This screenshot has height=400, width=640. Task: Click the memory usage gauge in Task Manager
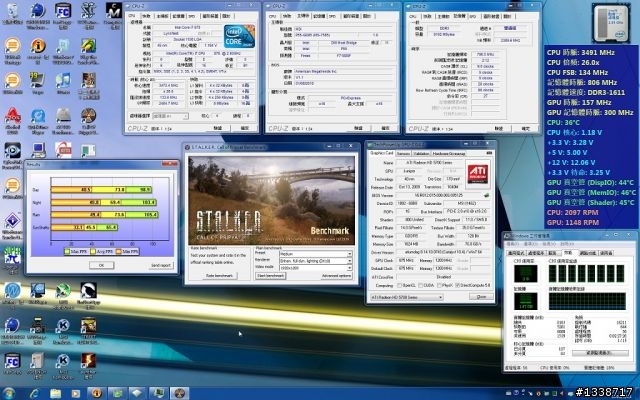coord(525,301)
